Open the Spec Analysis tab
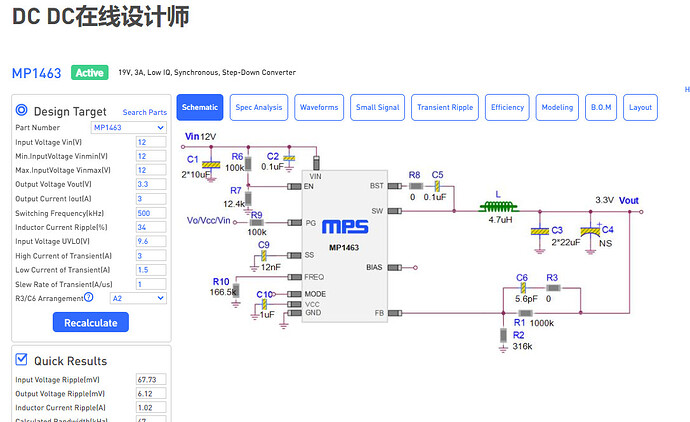This screenshot has width=690, height=422. tap(259, 107)
